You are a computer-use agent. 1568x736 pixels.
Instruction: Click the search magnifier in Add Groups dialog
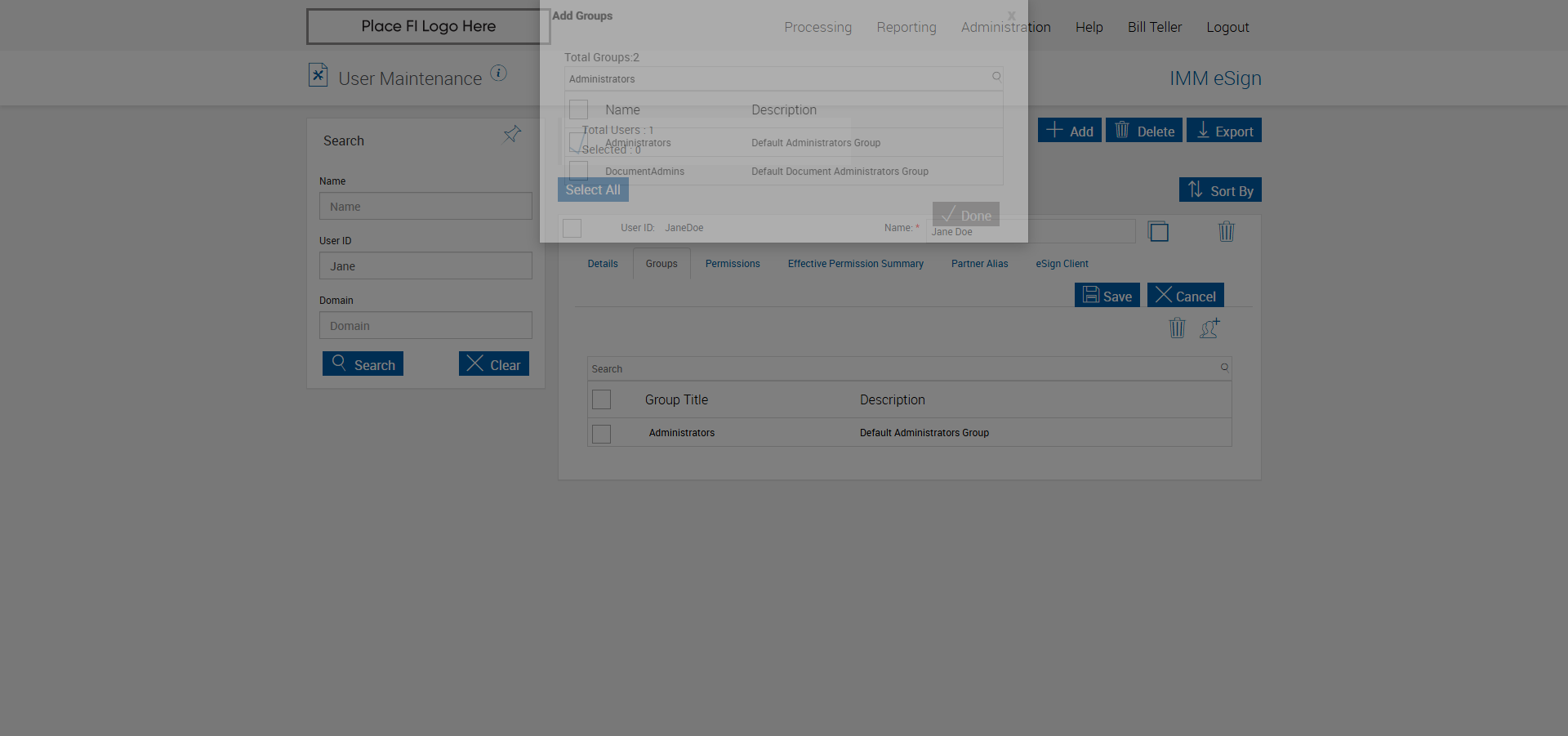(996, 77)
